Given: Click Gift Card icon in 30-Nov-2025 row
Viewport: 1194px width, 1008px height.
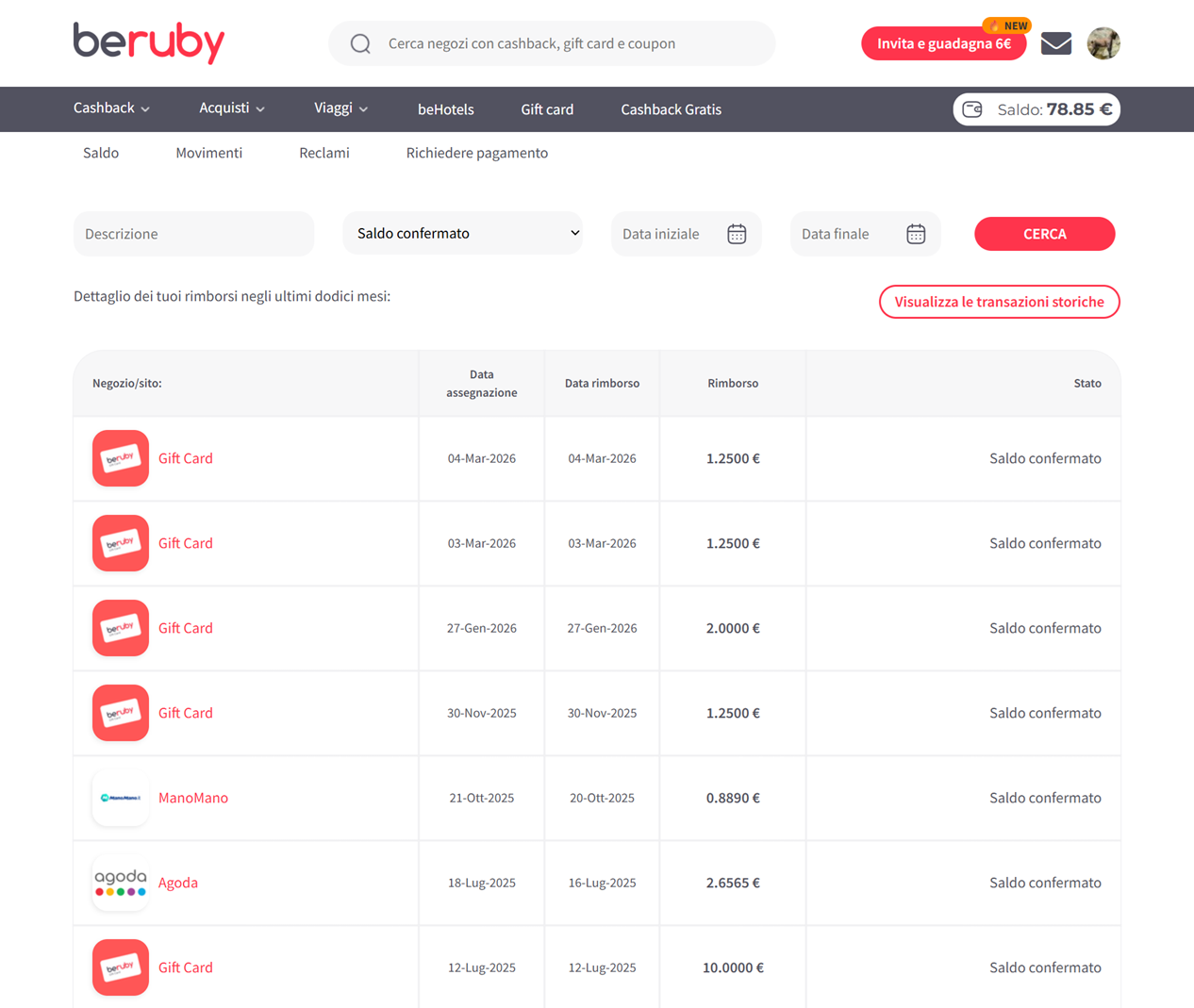Looking at the screenshot, I should (121, 713).
